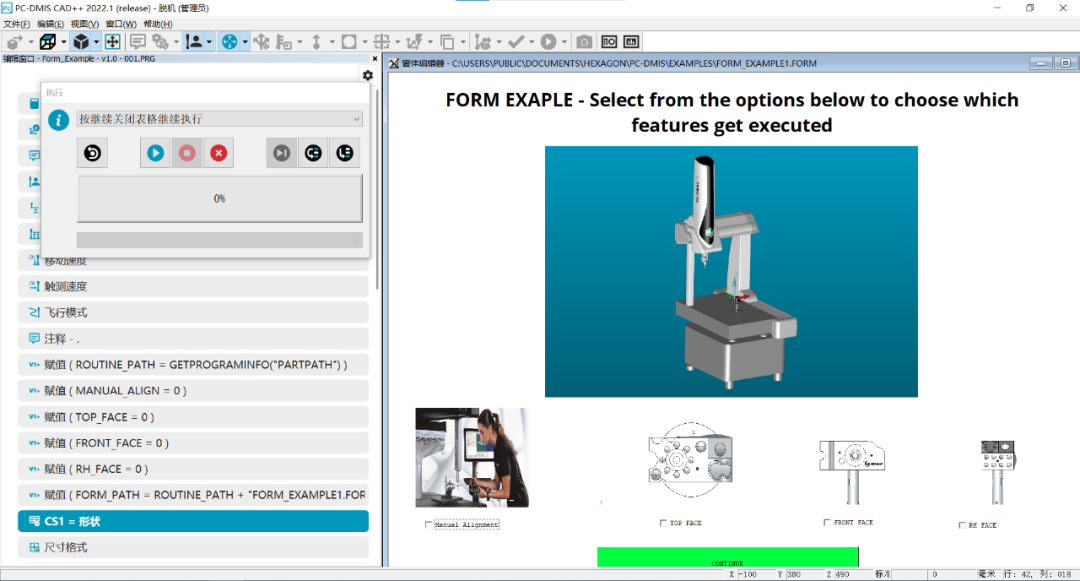Screen dimensions: 1080x581
Task: Click the blue circular probe-mode icon
Action: point(229,42)
